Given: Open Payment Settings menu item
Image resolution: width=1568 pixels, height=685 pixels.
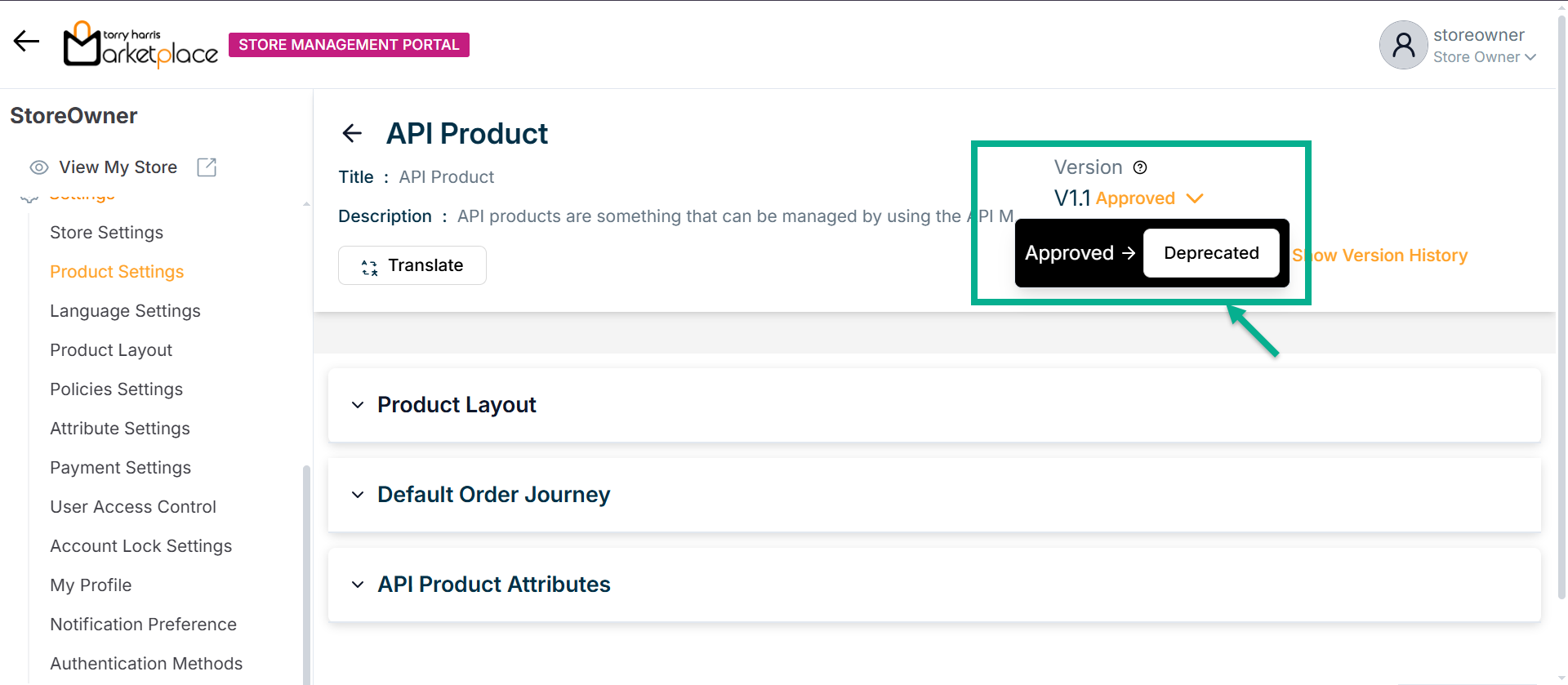Looking at the screenshot, I should pos(120,468).
